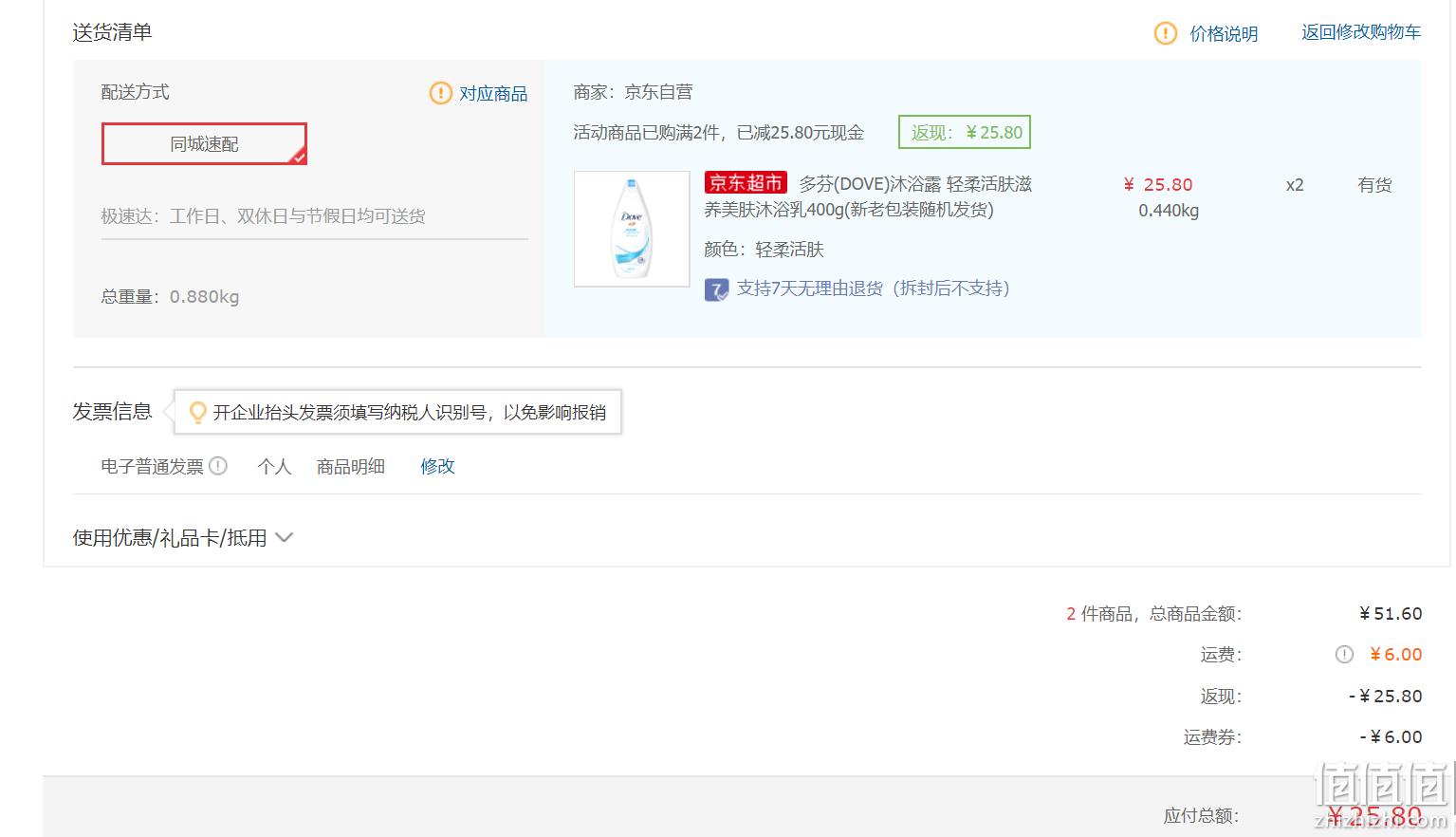Screen dimensions: 1456x837
Task: Click the 商品明细 invoice content text
Action: [x=351, y=466]
